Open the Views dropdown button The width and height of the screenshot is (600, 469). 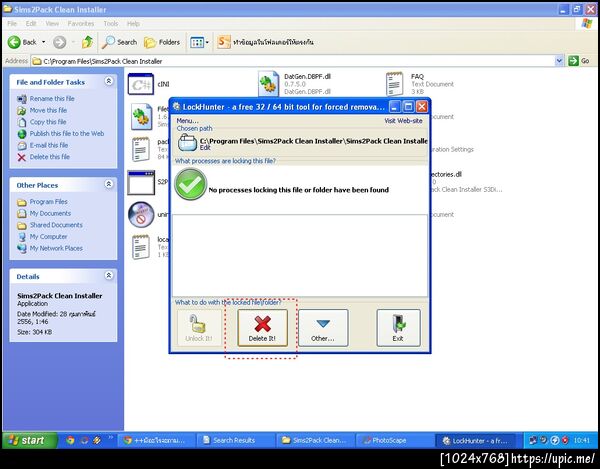199,42
